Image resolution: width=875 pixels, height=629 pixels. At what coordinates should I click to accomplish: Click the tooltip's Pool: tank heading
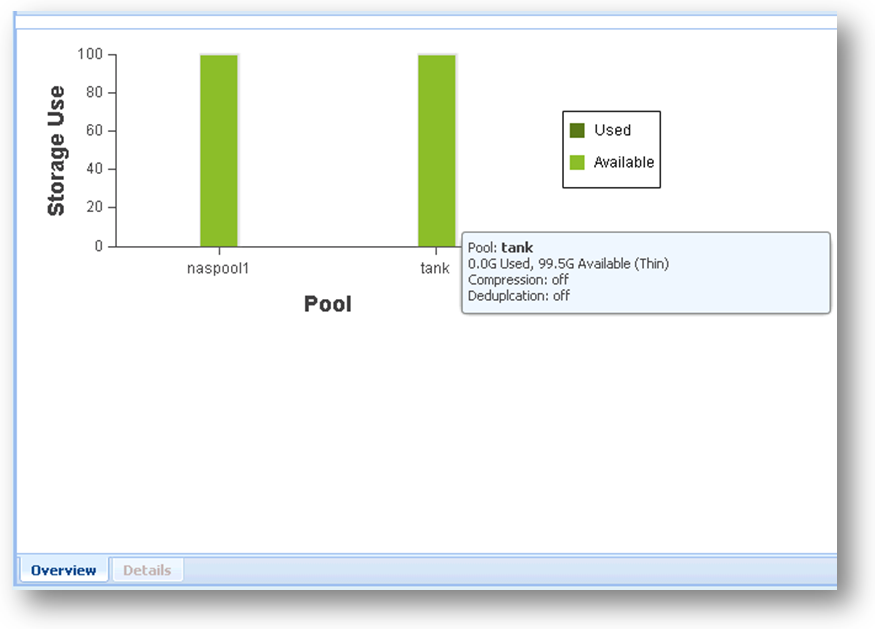500,248
